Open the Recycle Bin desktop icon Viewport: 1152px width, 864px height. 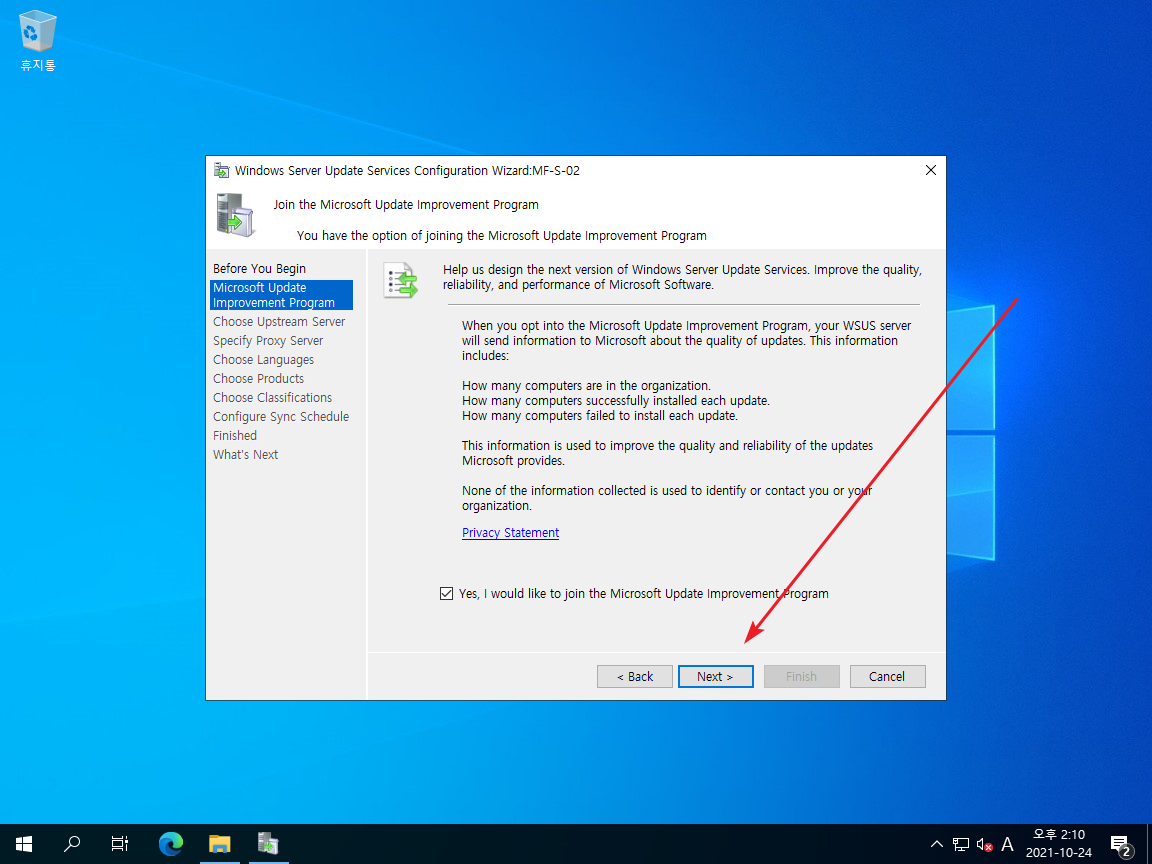(x=37, y=40)
